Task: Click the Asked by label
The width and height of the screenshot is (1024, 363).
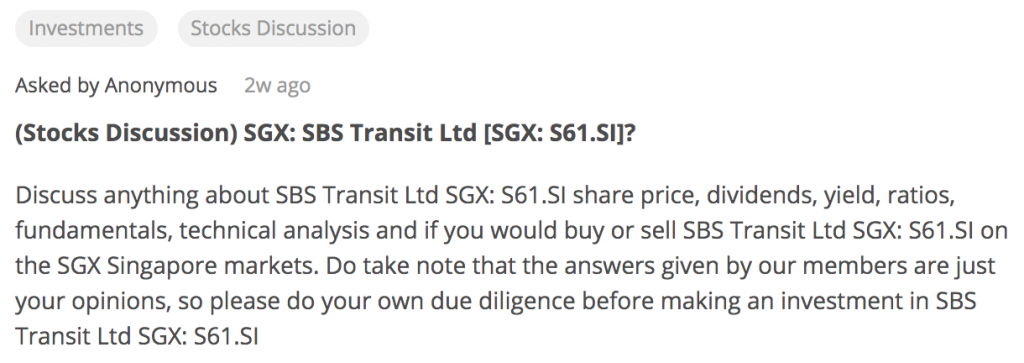Action: pos(57,86)
